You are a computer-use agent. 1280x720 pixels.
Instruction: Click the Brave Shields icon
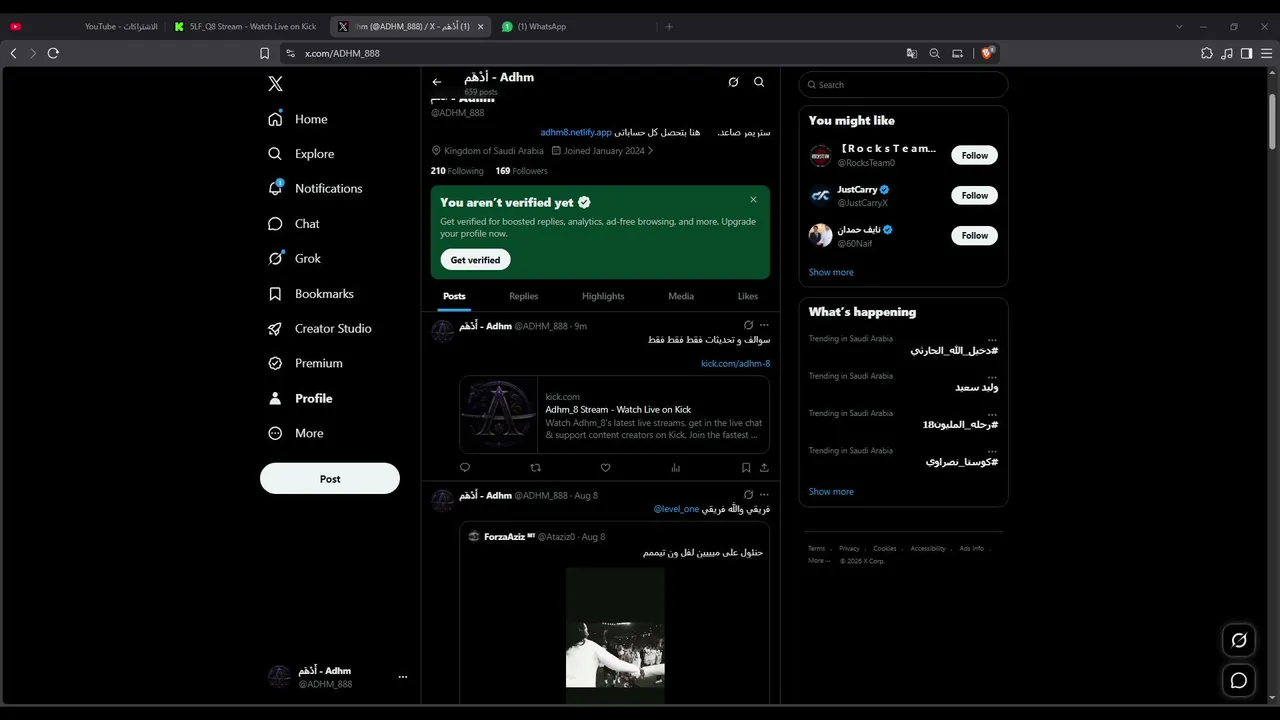tap(988, 53)
